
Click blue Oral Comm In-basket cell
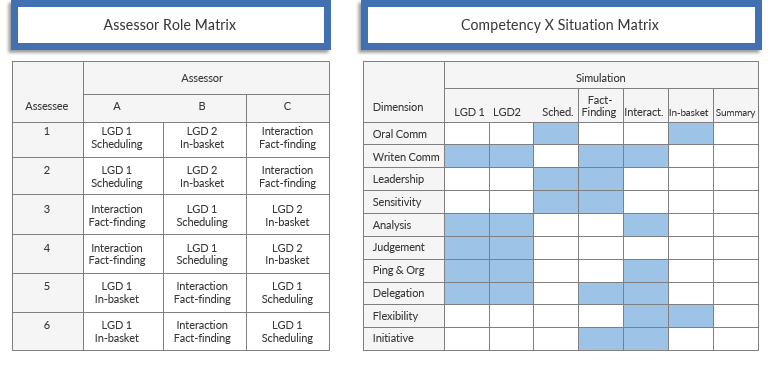coord(690,134)
